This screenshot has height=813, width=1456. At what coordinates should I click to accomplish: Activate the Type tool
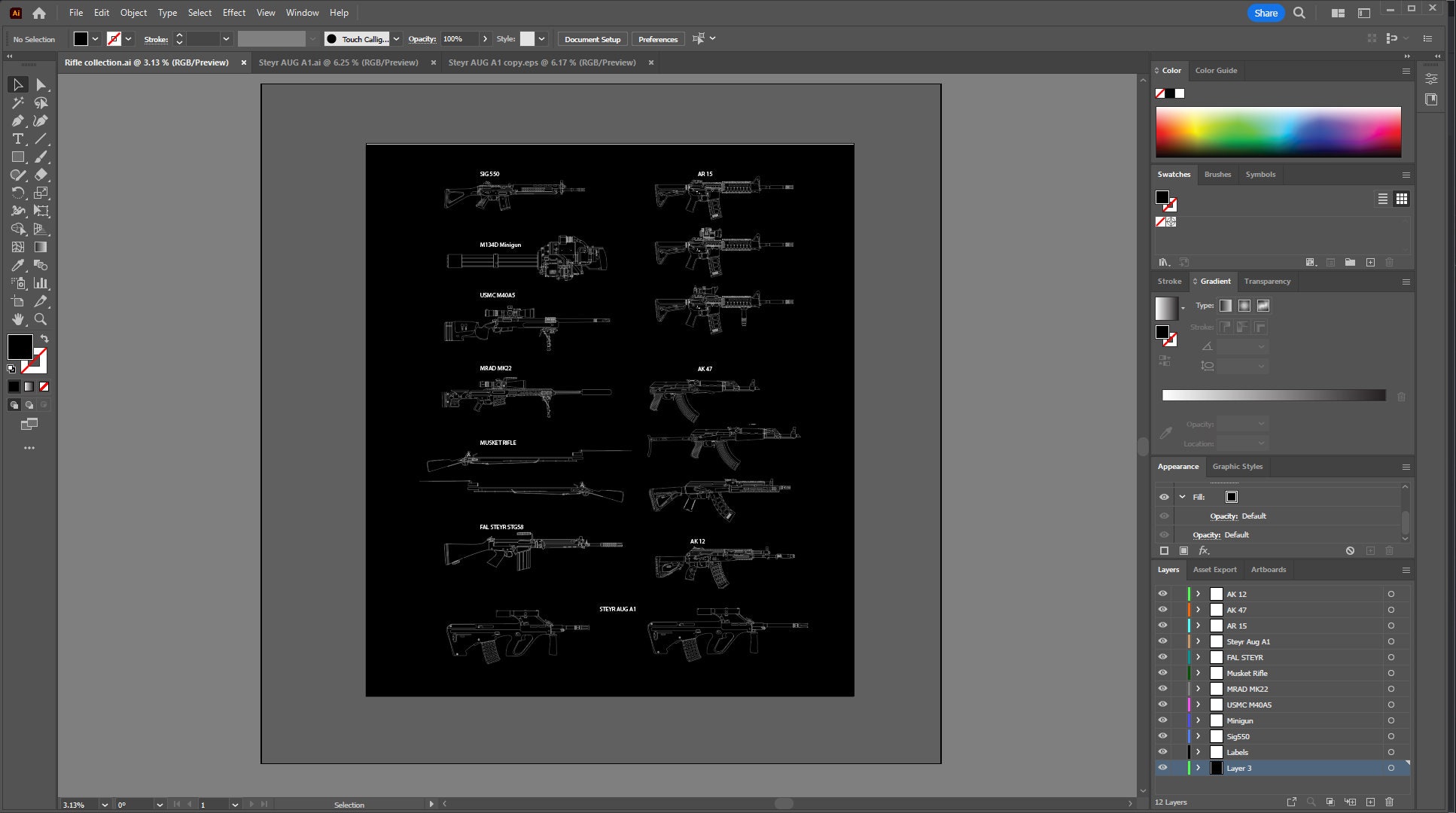(18, 139)
